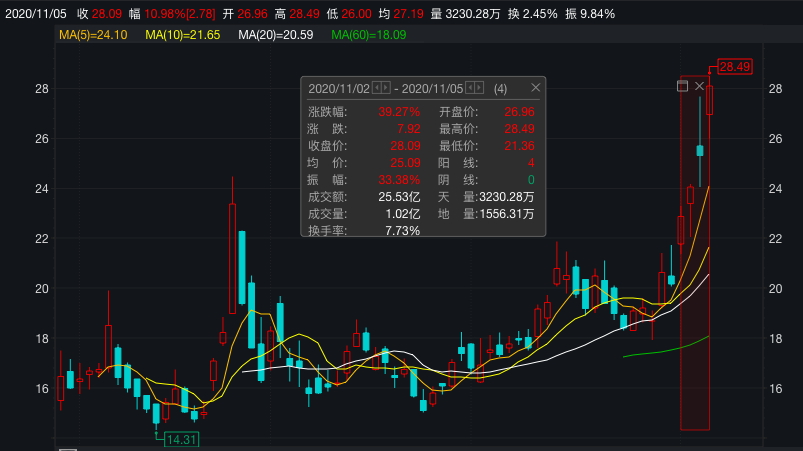803x451 pixels.
Task: Remove the red selection range via its X
Action: 700,87
